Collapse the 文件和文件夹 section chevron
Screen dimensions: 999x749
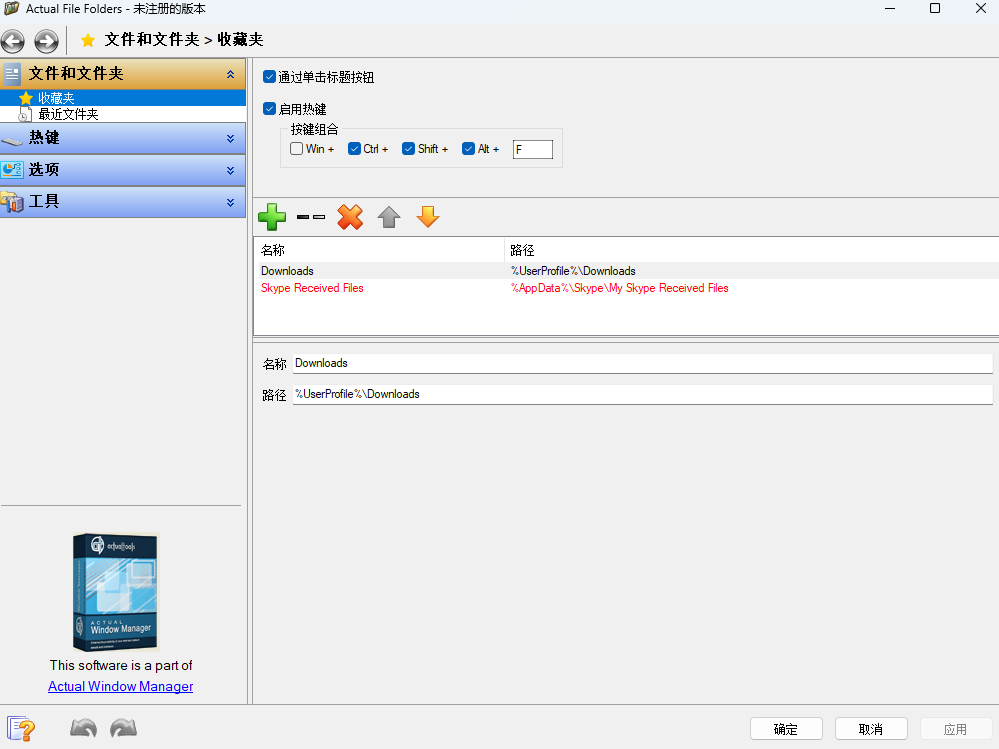point(230,75)
